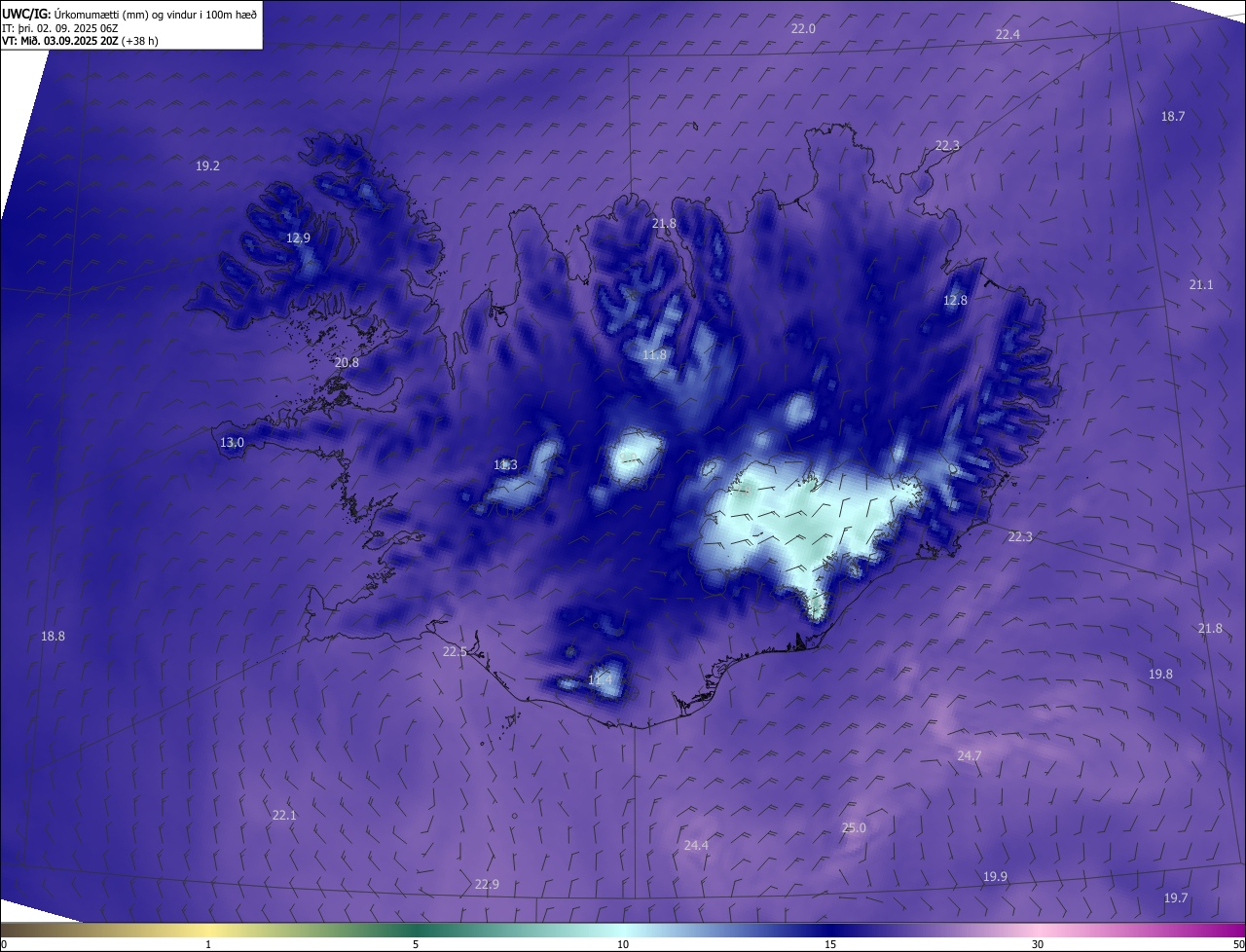Click the 20.8 value label
The image size is (1246, 952).
[x=347, y=362]
